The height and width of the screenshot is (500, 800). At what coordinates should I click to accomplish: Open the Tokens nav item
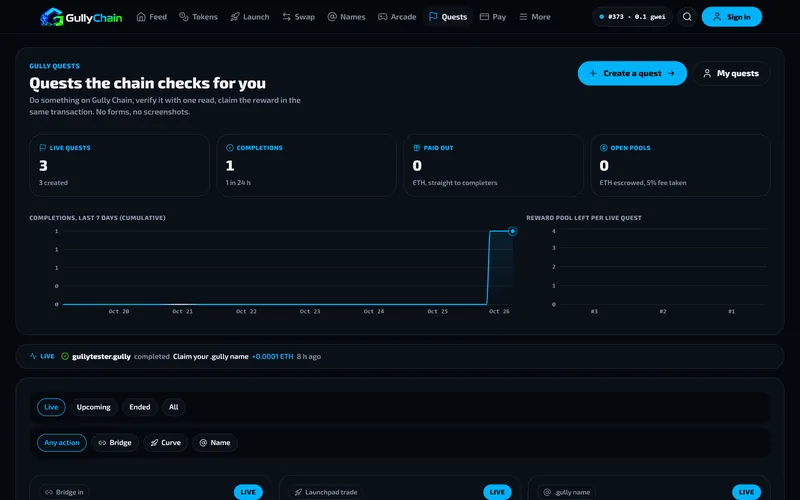click(x=198, y=17)
